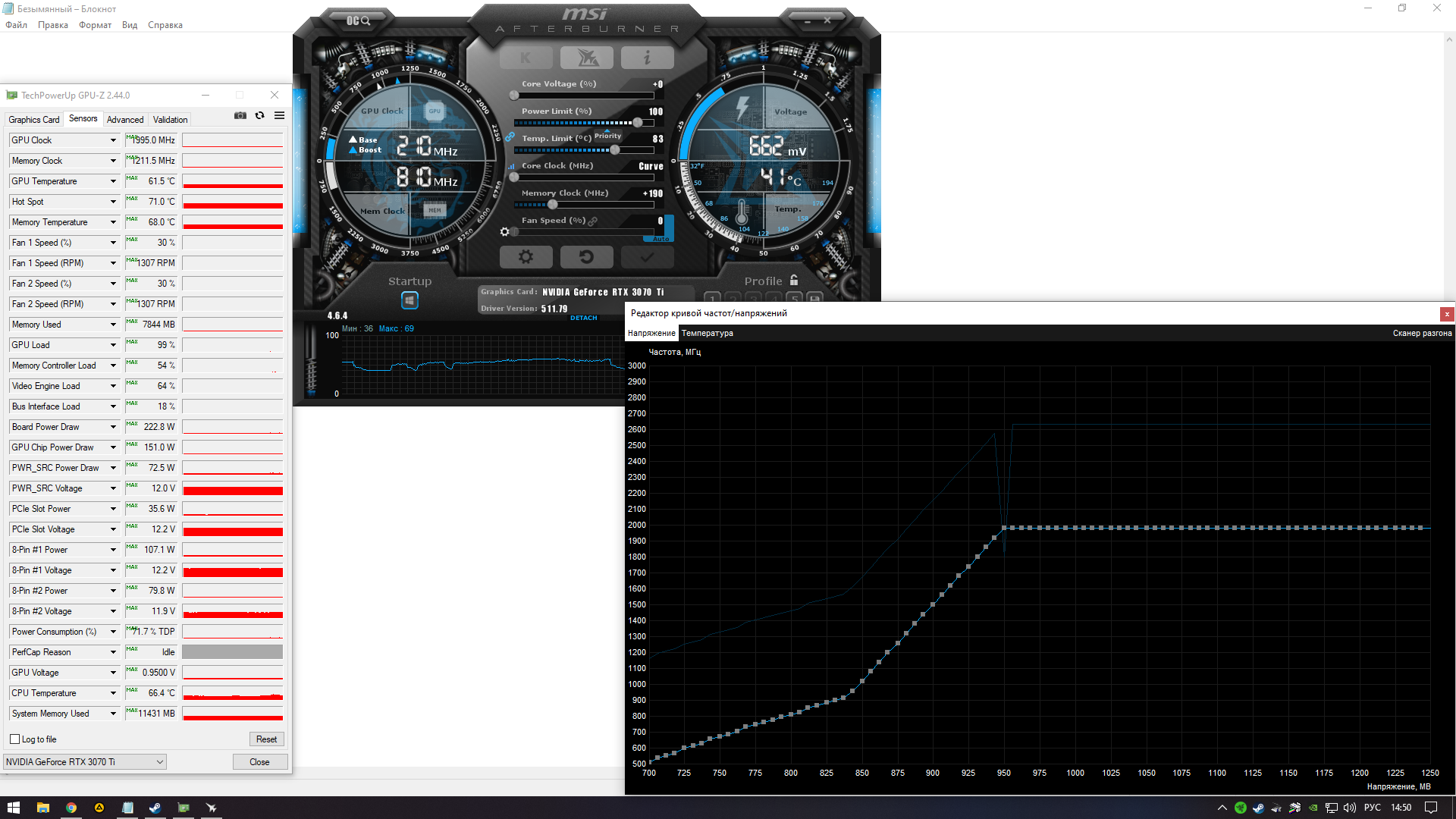The height and width of the screenshot is (819, 1456).
Task: Open GPU-Z hamburger menu icon
Action: click(279, 115)
